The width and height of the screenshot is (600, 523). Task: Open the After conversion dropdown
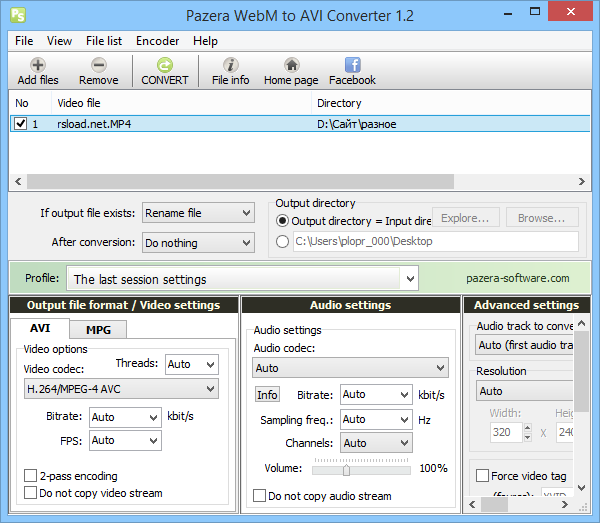click(198, 243)
